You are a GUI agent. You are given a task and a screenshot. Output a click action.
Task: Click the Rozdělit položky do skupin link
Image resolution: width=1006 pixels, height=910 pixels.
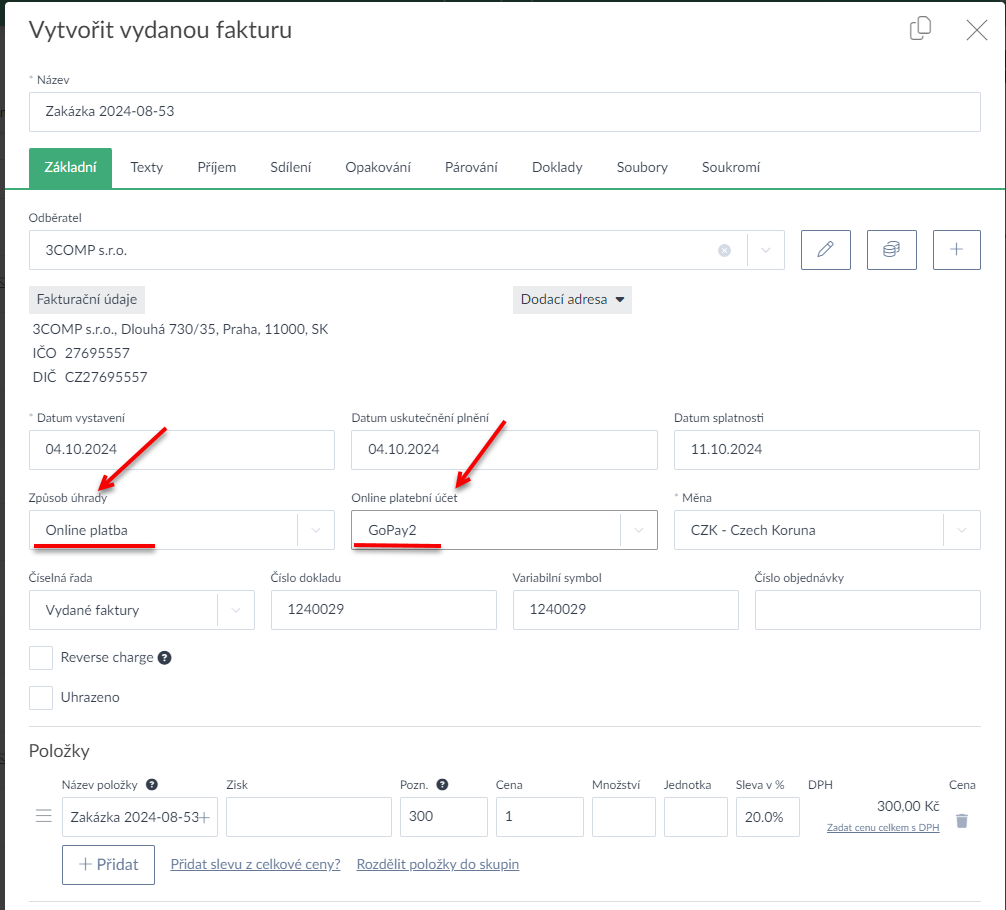(437, 864)
